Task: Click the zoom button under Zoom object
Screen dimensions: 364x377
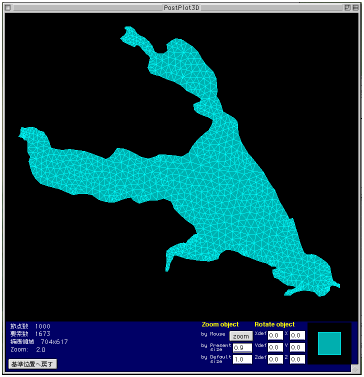Action: pyautogui.click(x=241, y=336)
